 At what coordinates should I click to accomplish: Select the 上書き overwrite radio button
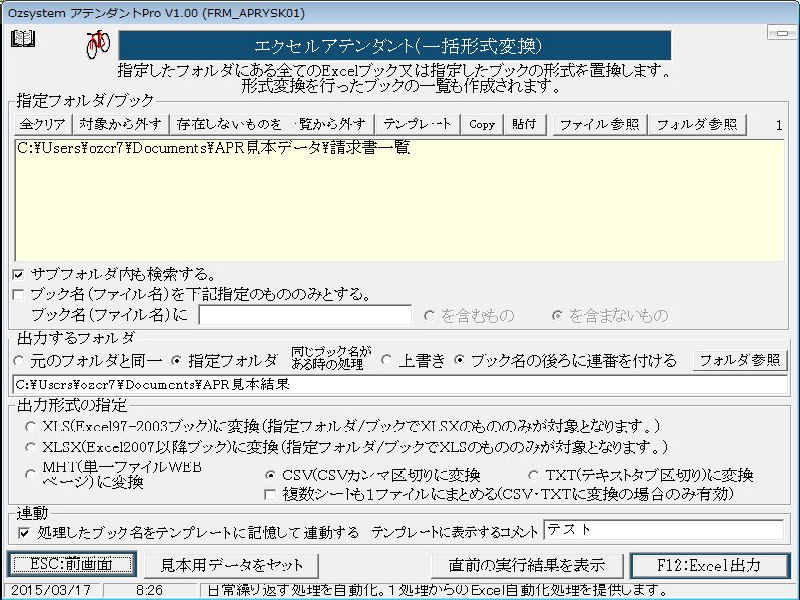pos(386,360)
